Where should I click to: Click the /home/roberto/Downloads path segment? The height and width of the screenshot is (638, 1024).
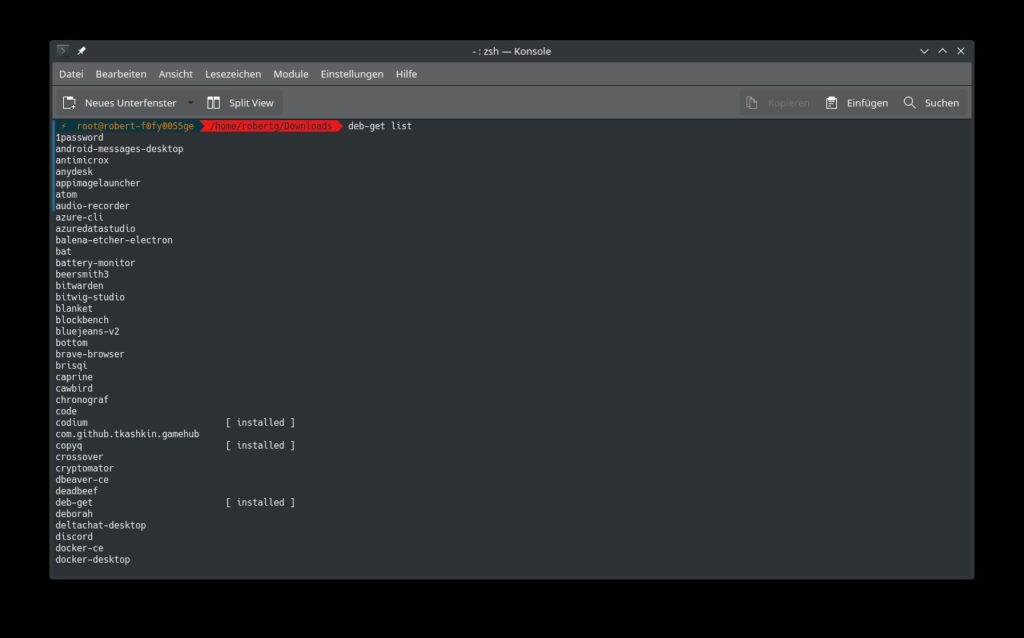[271, 126]
